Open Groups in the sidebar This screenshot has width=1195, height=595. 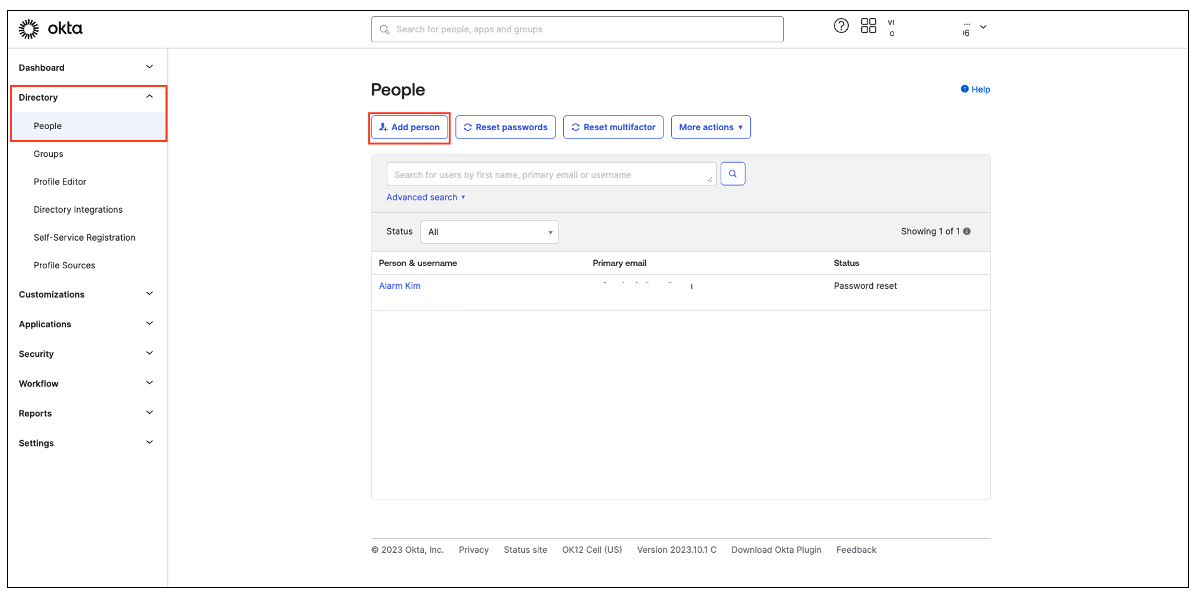[x=49, y=154]
